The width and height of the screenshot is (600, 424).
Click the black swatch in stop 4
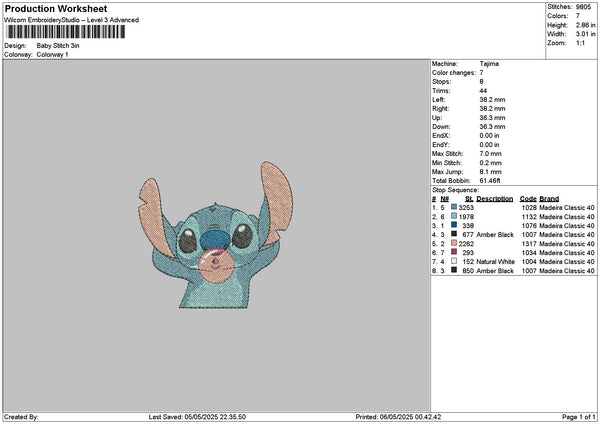[x=456, y=234]
